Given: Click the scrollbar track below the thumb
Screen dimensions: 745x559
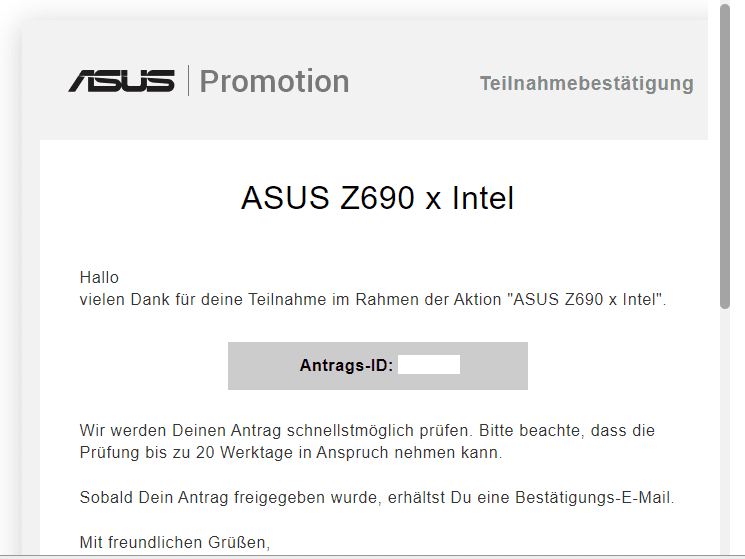Looking at the screenshot, I should click(x=726, y=430).
